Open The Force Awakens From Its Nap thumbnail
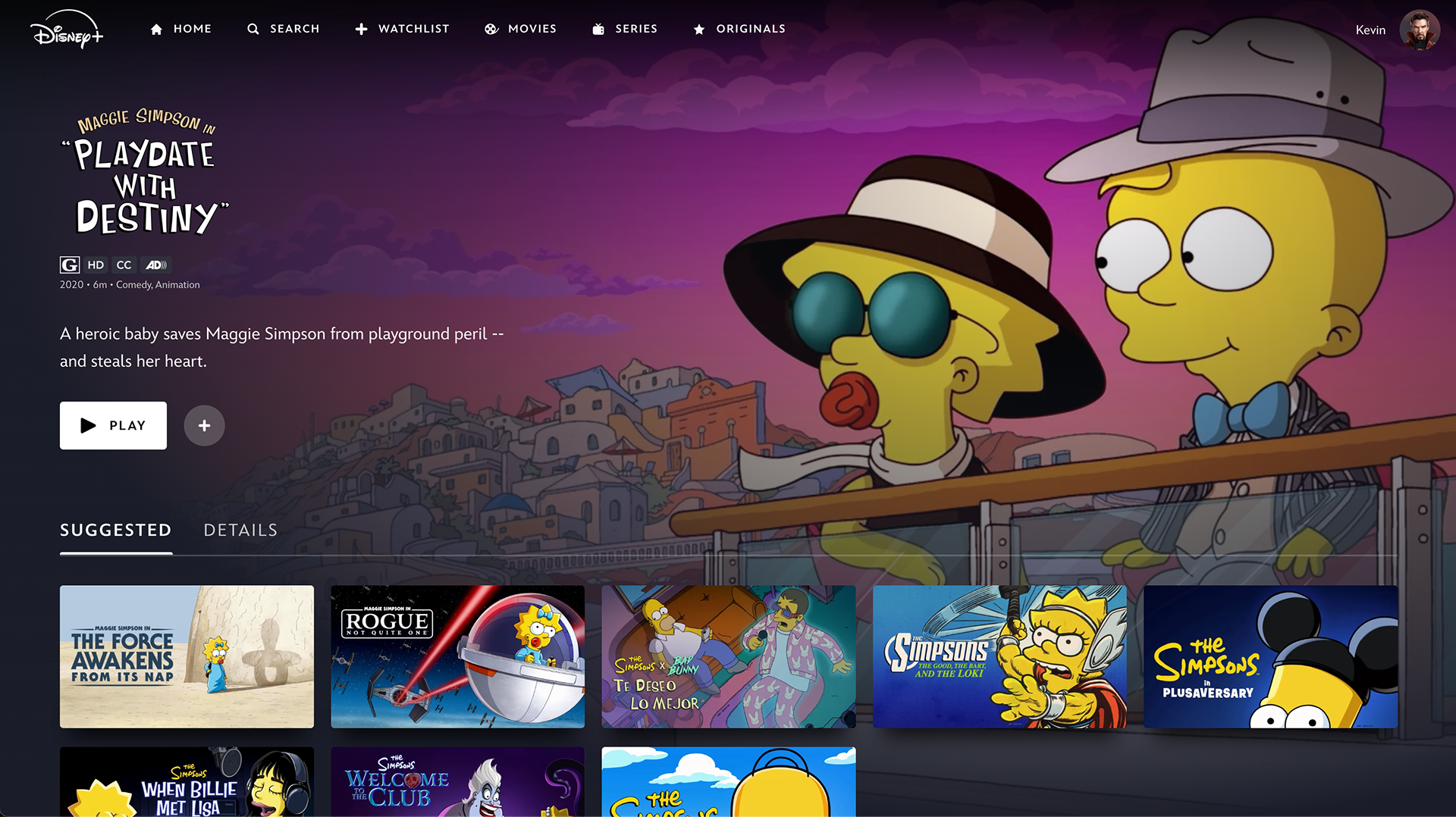Screen dimensions: 1456x817 tap(187, 656)
